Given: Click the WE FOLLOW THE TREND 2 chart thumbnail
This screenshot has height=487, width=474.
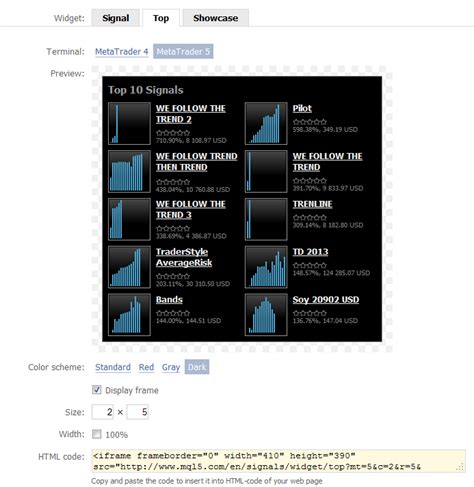Looking at the screenshot, I should tap(129, 123).
